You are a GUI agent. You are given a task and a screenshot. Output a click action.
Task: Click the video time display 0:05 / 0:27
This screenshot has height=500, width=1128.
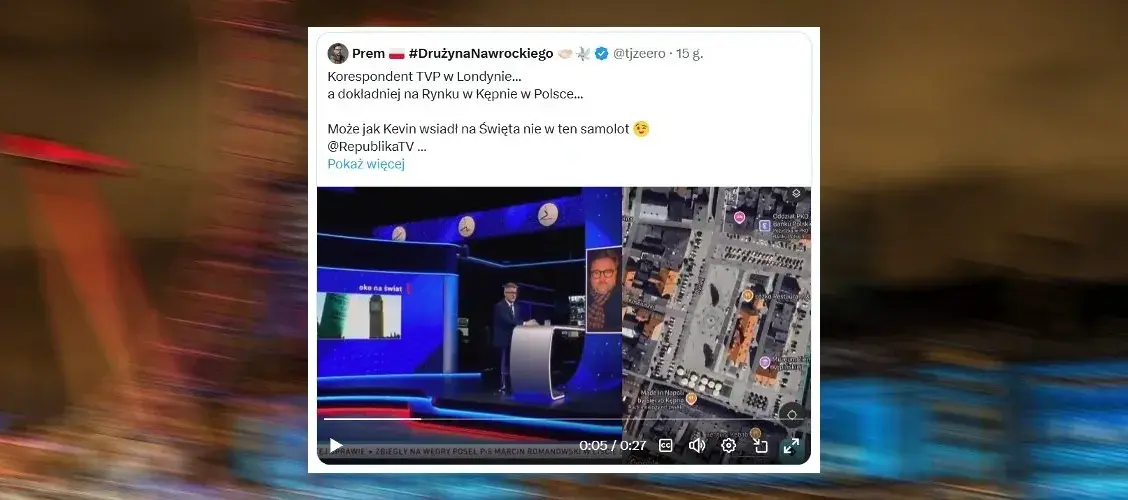pos(613,445)
